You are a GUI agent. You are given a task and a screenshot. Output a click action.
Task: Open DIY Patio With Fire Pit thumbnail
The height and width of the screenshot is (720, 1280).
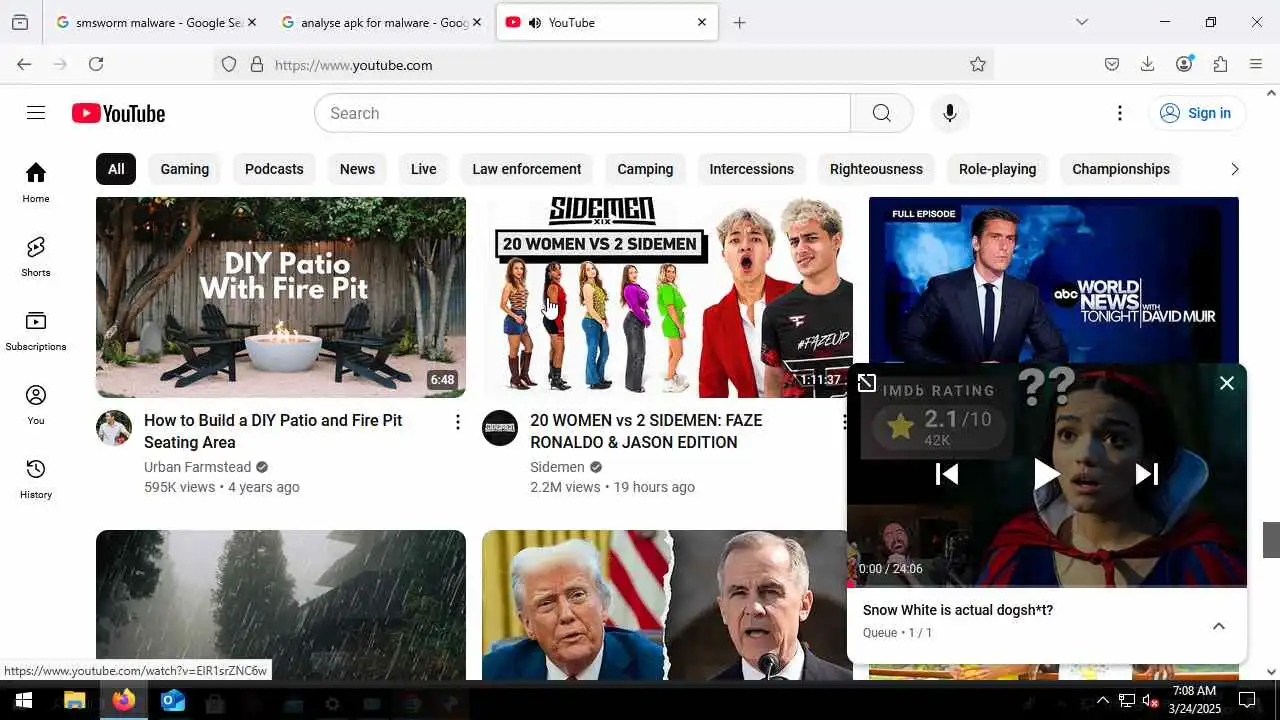click(x=281, y=297)
